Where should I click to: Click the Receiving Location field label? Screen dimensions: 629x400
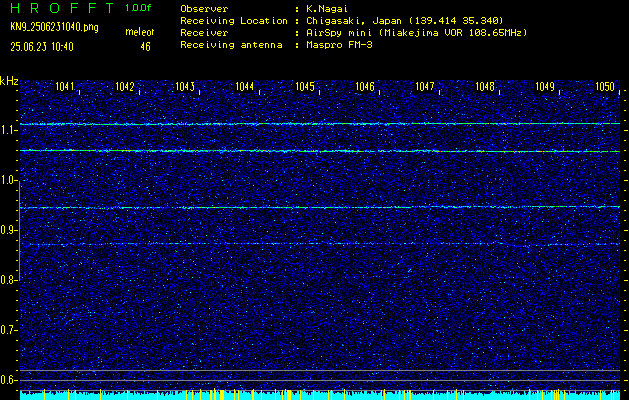234,20
